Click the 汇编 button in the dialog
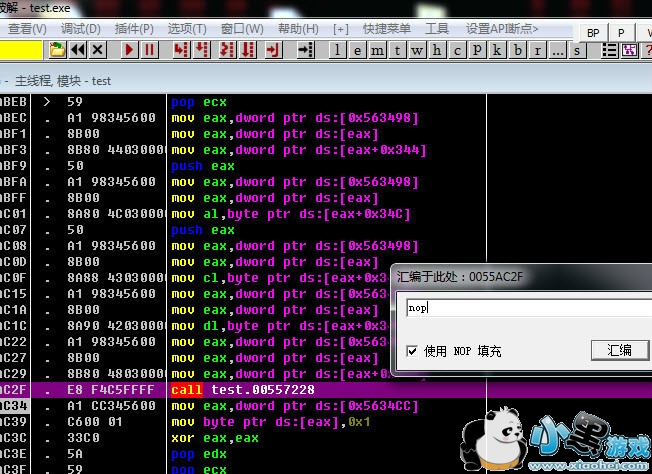 (619, 350)
